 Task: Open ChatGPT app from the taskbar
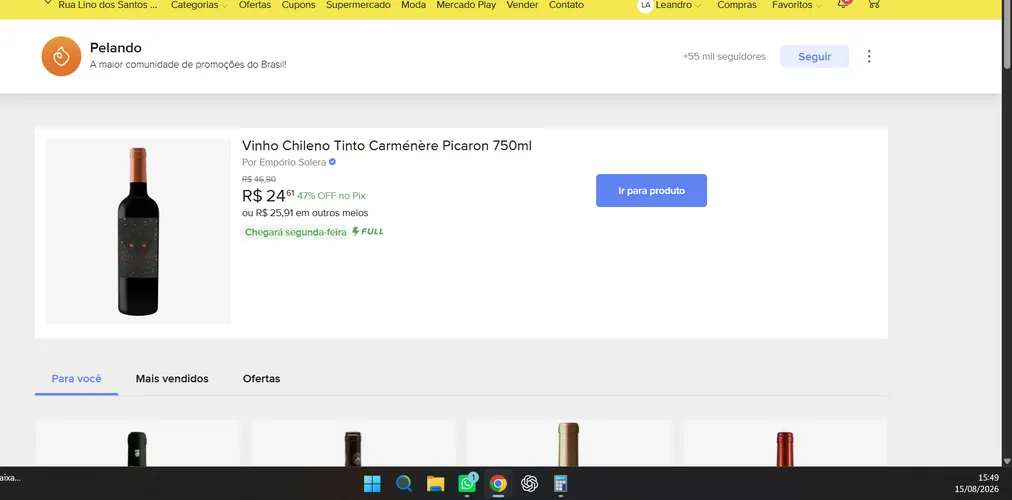[x=530, y=483]
